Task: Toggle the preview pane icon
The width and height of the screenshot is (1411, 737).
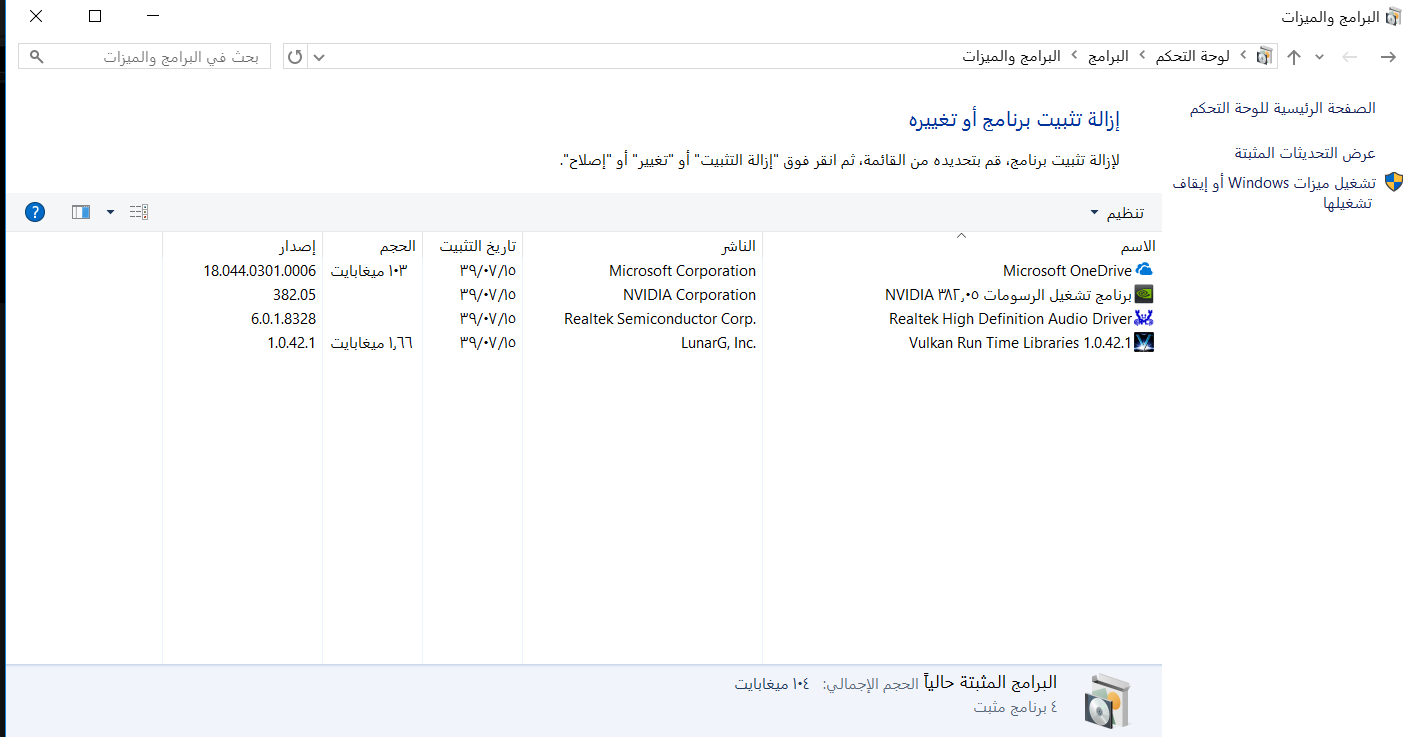Action: pyautogui.click(x=81, y=212)
